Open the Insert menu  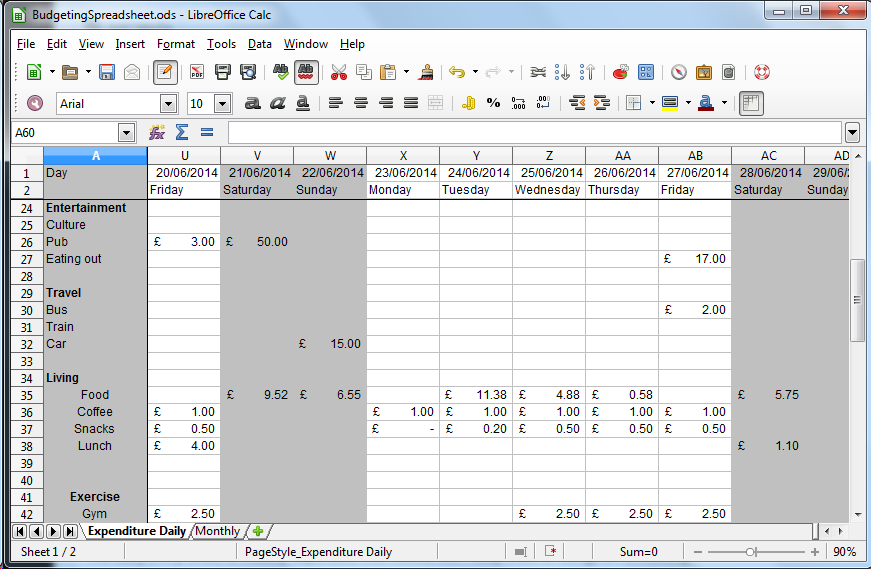tap(130, 44)
